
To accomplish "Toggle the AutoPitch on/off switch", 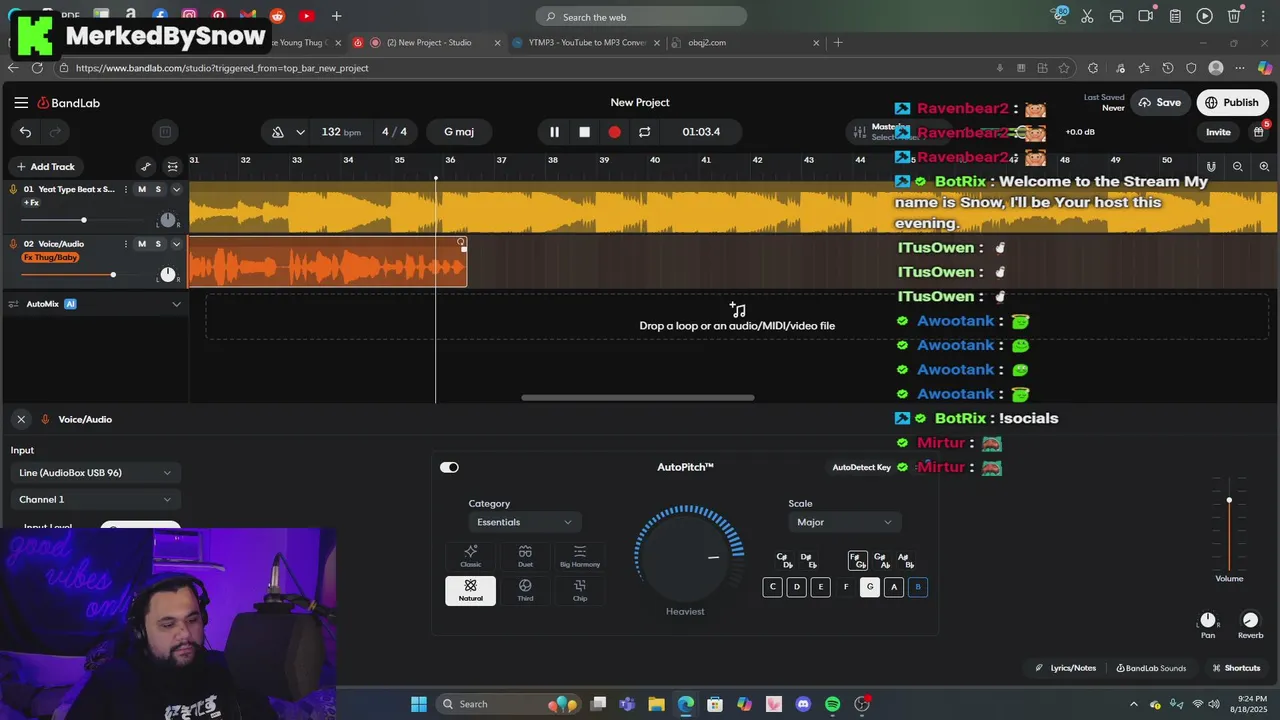I will click(449, 467).
